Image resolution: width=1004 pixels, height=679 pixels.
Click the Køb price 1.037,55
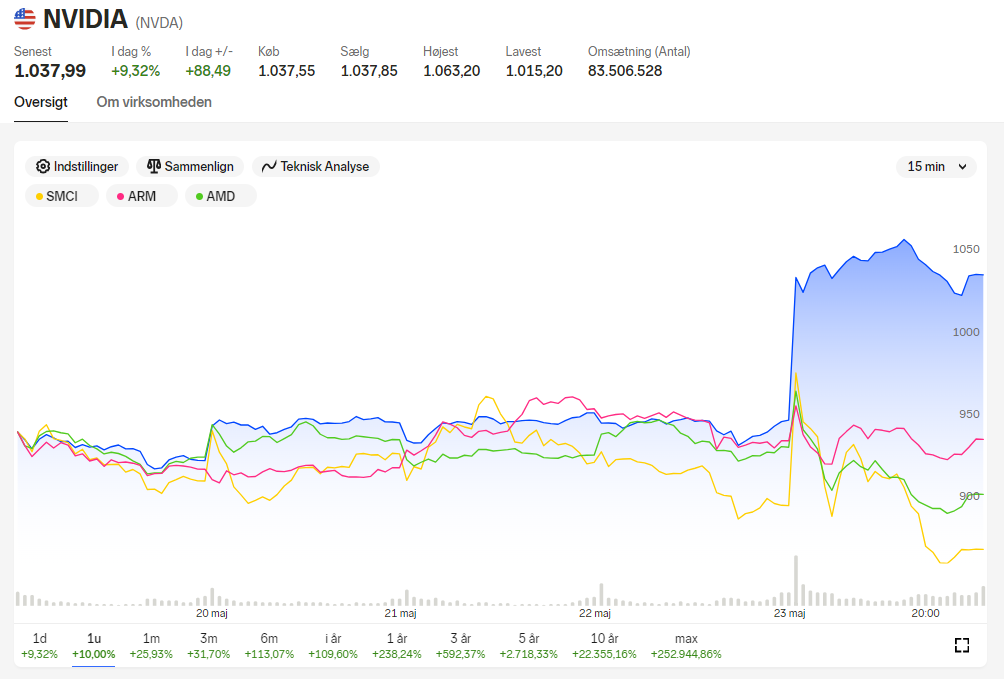pos(287,71)
